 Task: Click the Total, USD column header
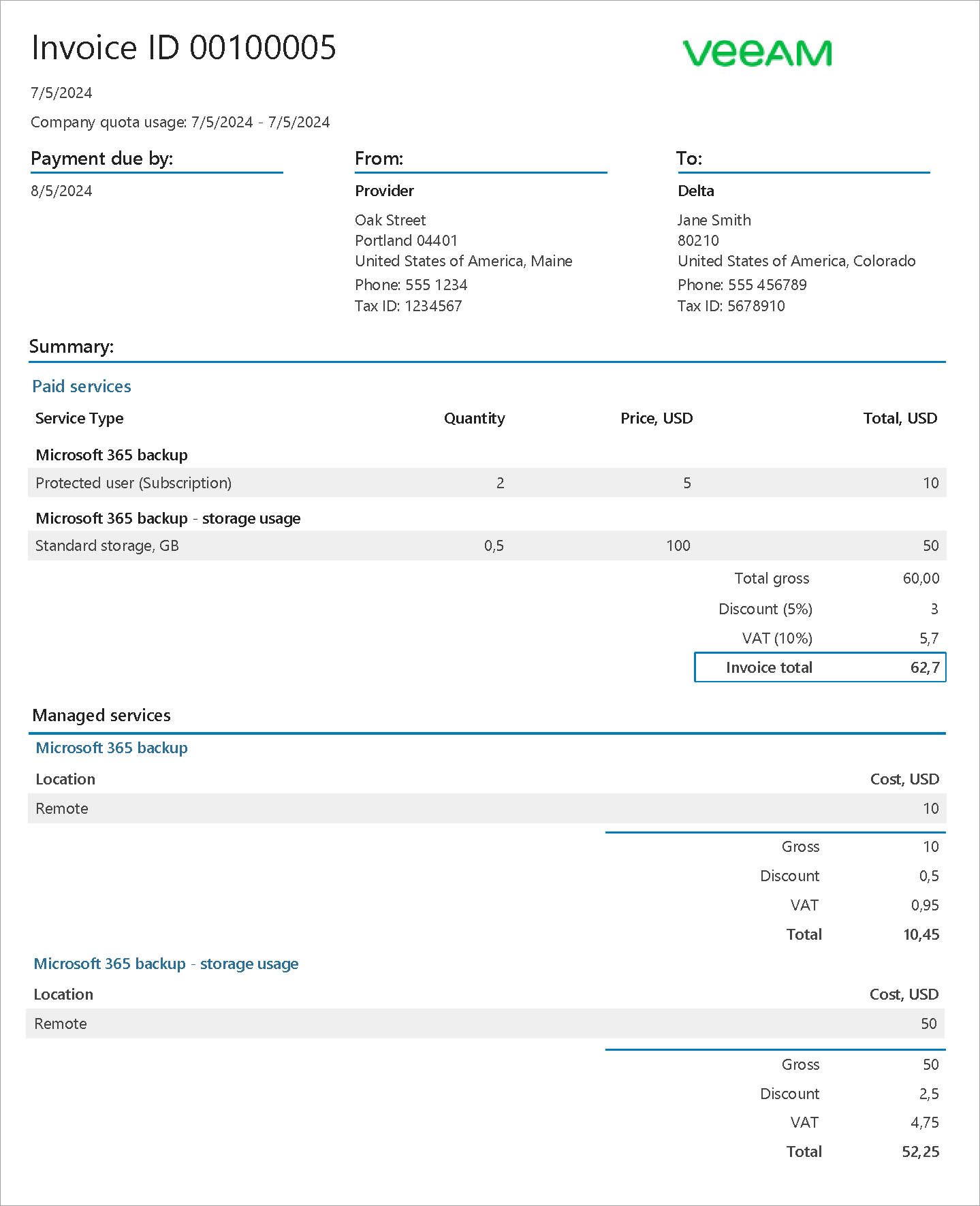tap(900, 418)
